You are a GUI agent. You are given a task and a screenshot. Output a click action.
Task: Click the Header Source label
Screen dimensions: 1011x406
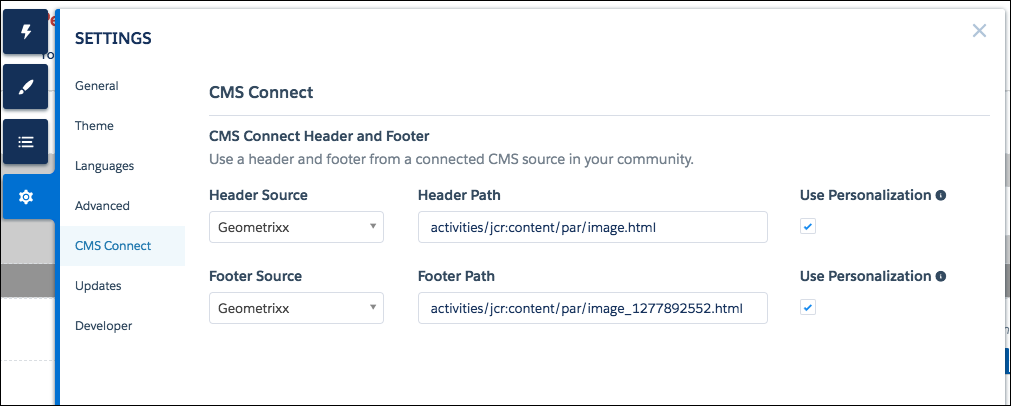coord(259,195)
